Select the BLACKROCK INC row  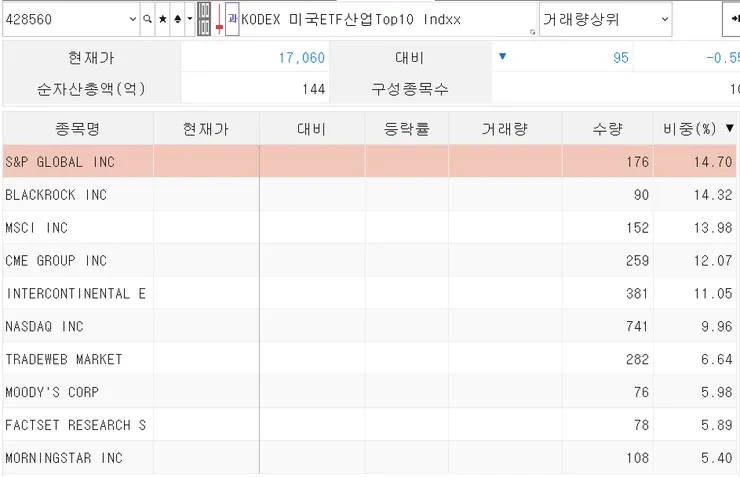(x=370, y=194)
